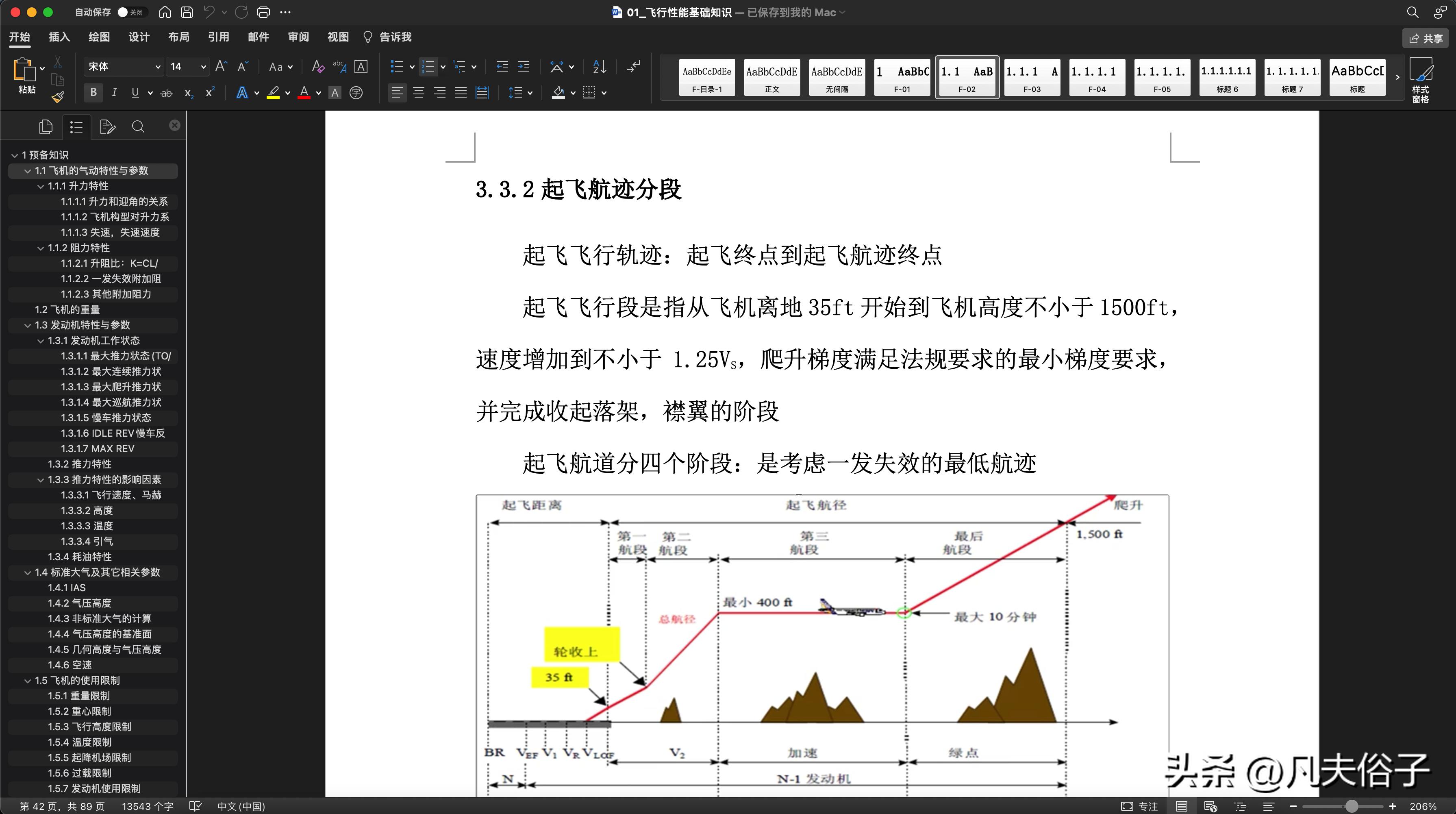The image size is (1456, 814).
Task: Switch to the 审阅 ribbon tab
Action: [299, 37]
